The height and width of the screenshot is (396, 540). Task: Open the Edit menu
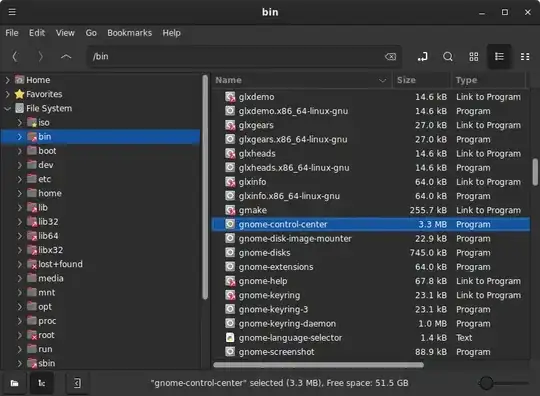(x=37, y=33)
